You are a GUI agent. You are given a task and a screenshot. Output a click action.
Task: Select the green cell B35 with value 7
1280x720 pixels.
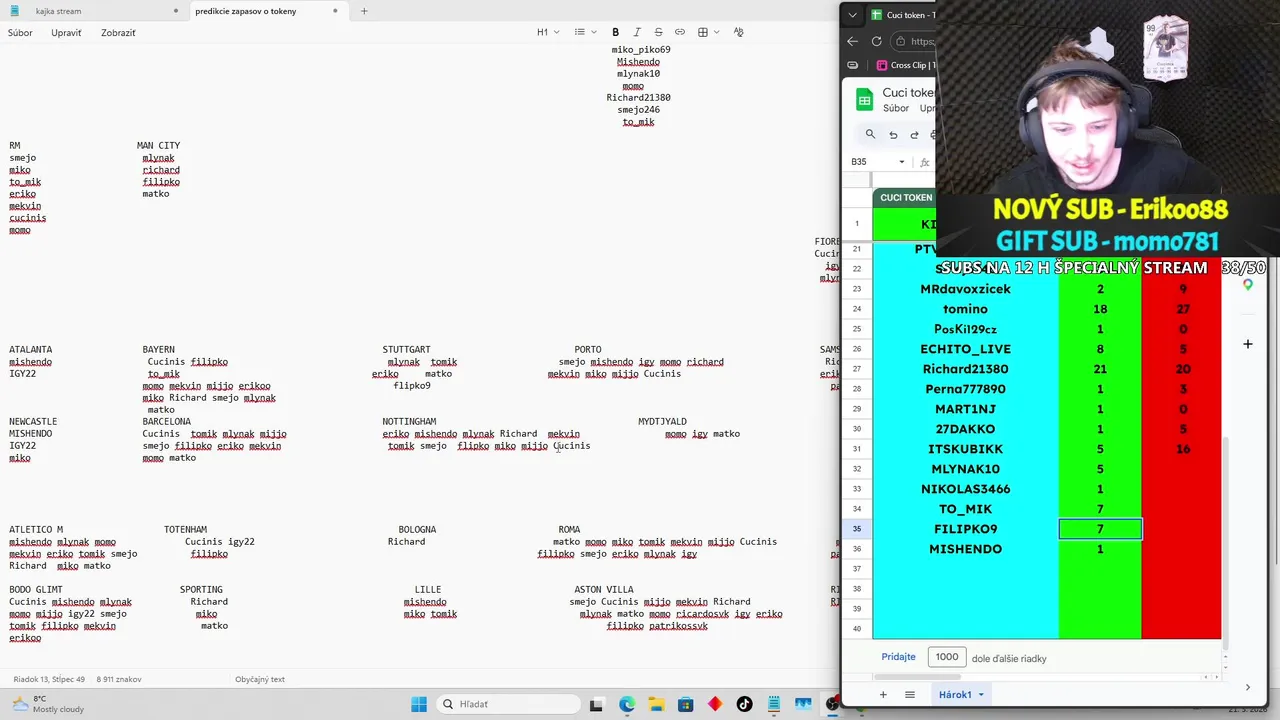(1100, 529)
